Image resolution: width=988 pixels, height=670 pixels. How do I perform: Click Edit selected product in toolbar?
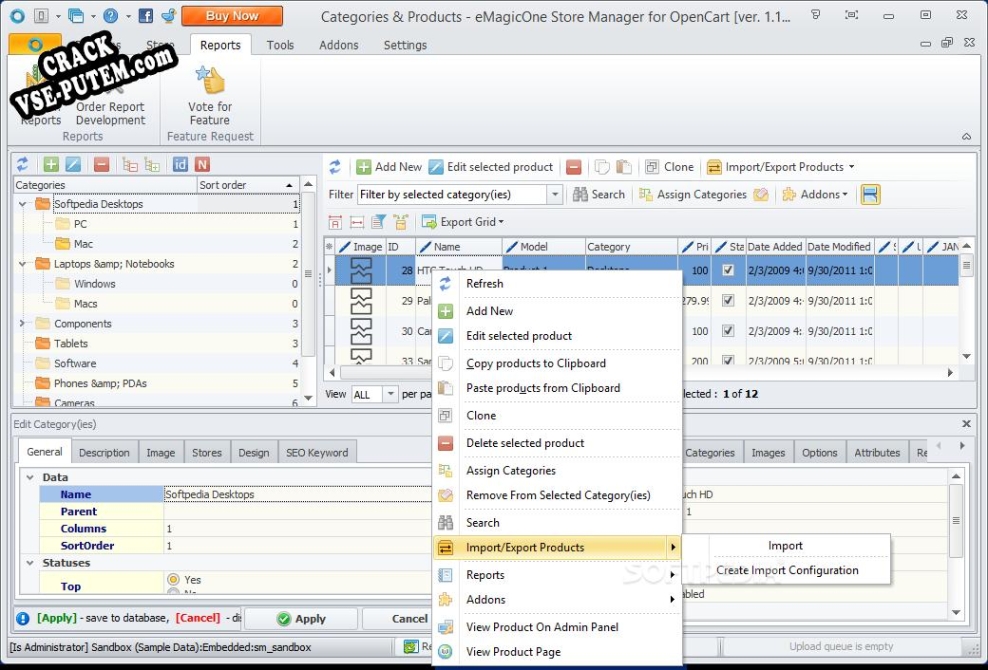490,167
